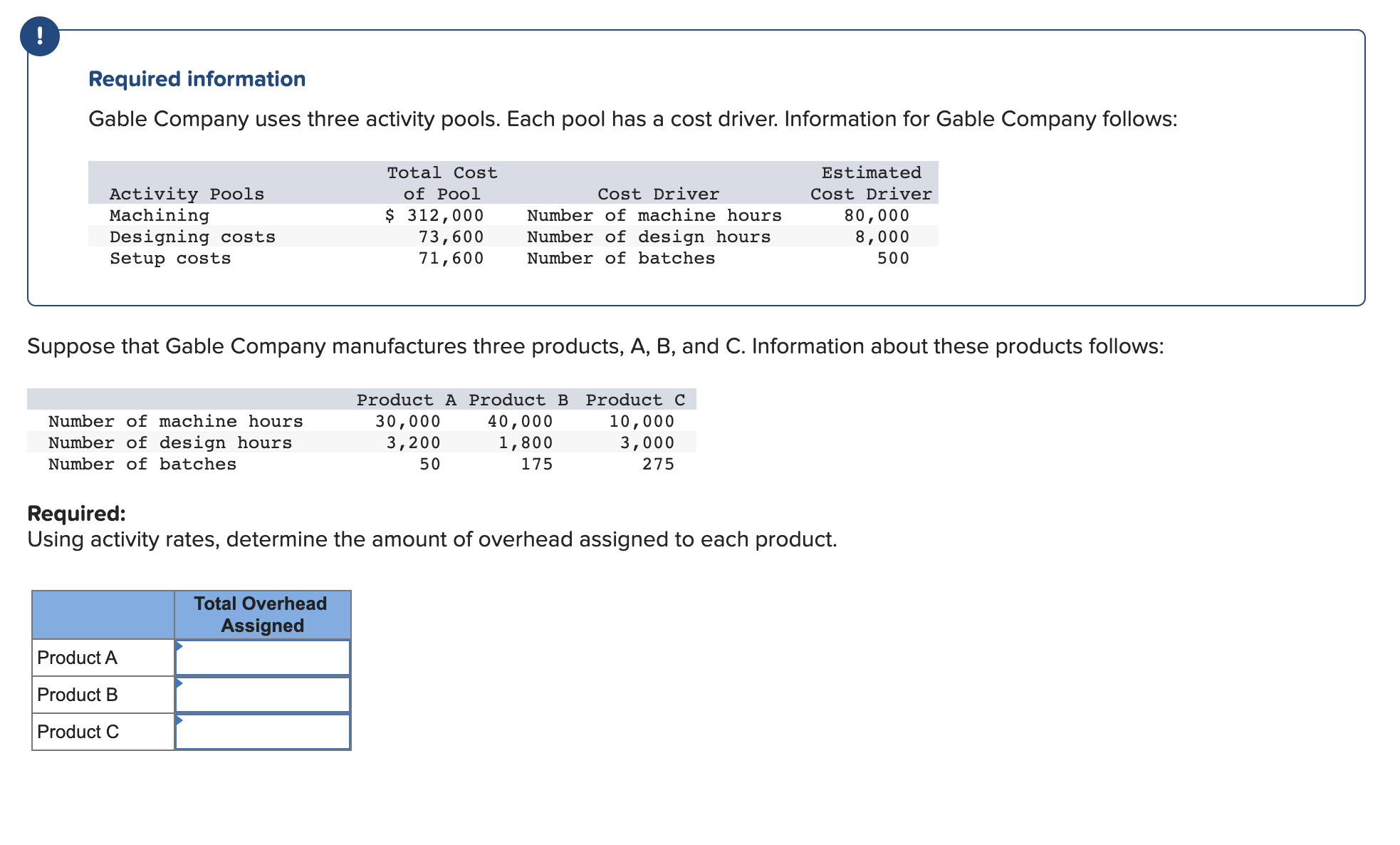This screenshot has width=1400, height=845.
Task: Select the Product A row label
Action: (77, 657)
